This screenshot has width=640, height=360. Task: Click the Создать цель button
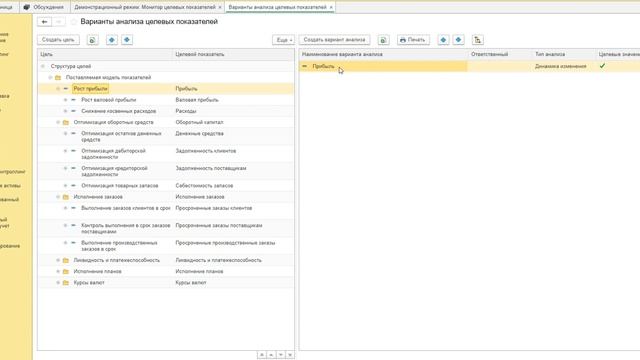(58, 40)
